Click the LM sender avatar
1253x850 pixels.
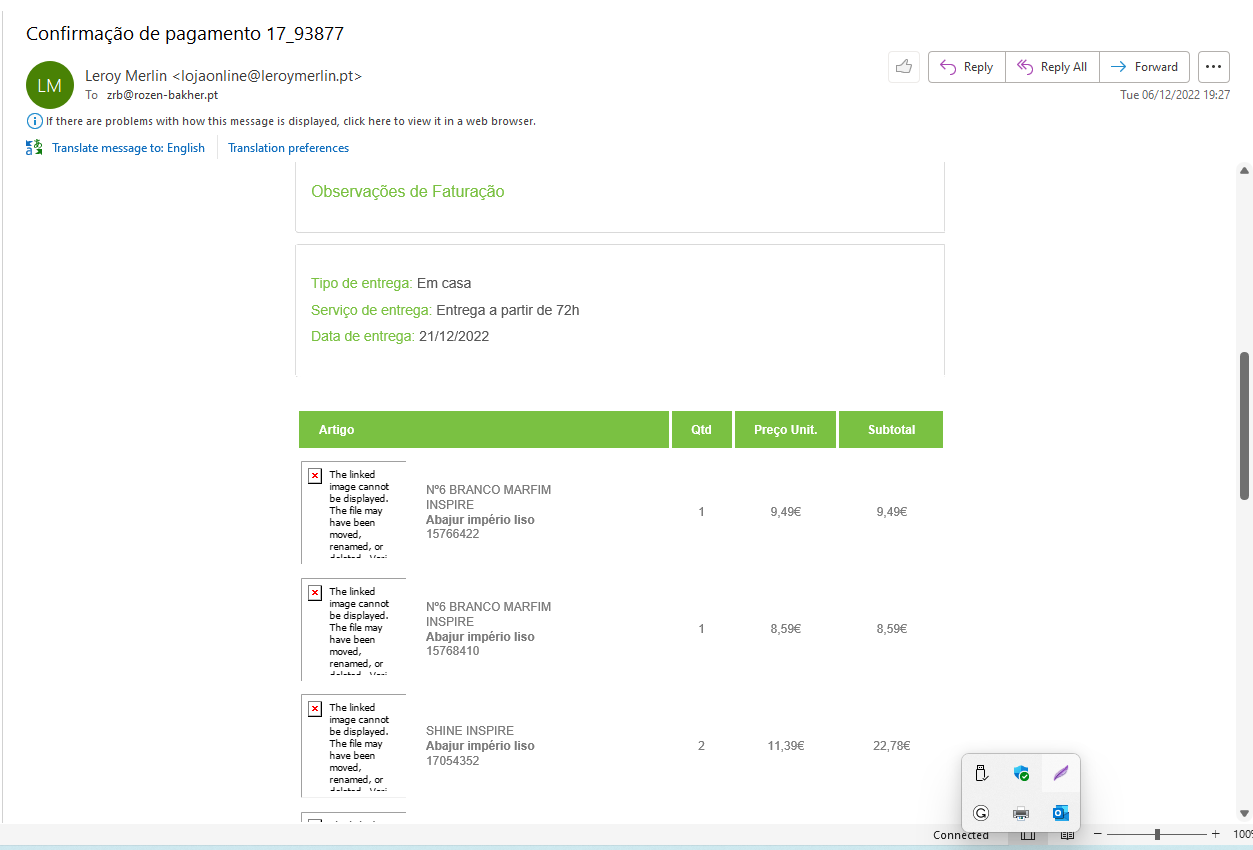tap(50, 85)
